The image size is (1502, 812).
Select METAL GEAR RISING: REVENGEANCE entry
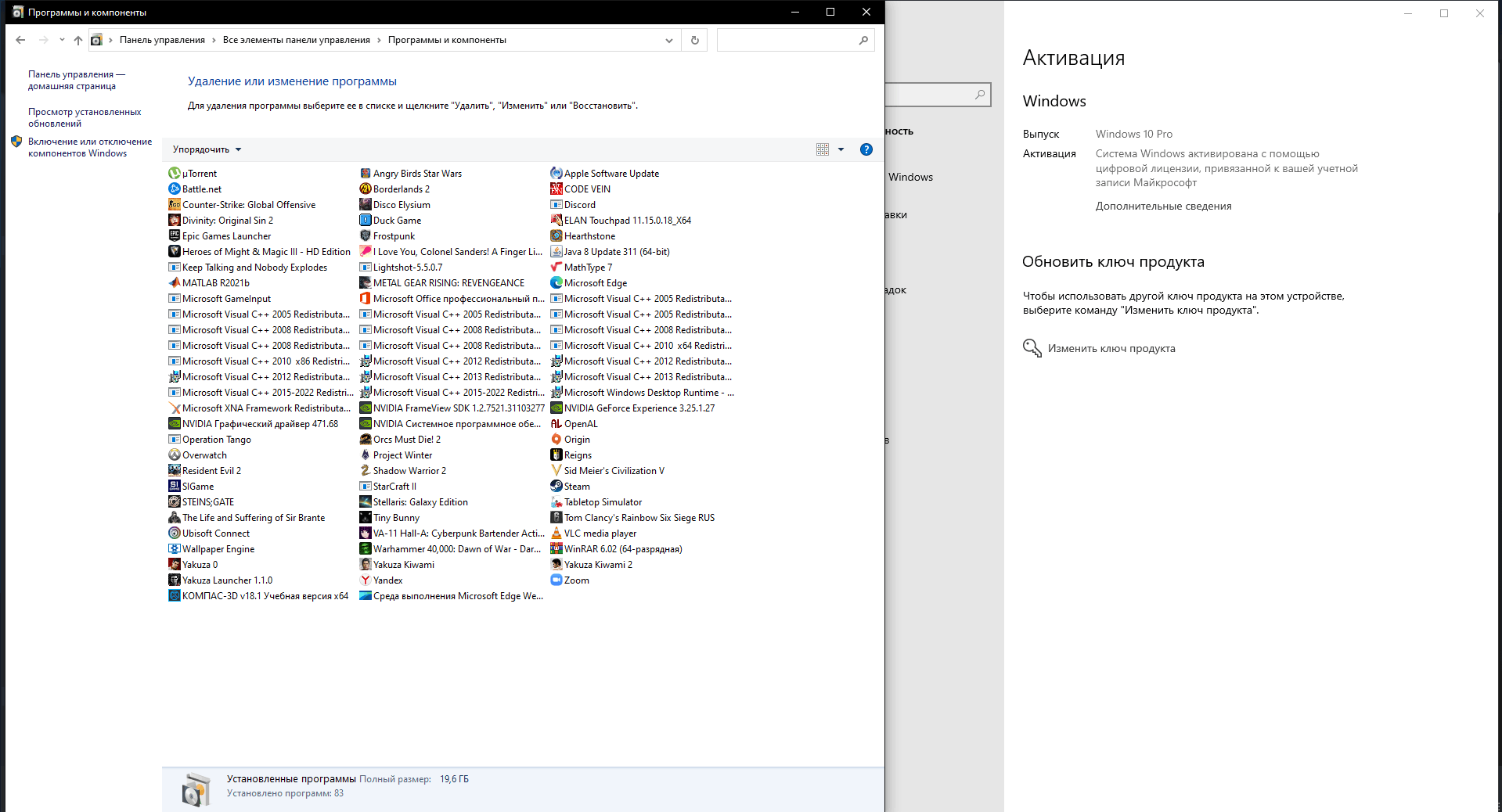point(442,283)
